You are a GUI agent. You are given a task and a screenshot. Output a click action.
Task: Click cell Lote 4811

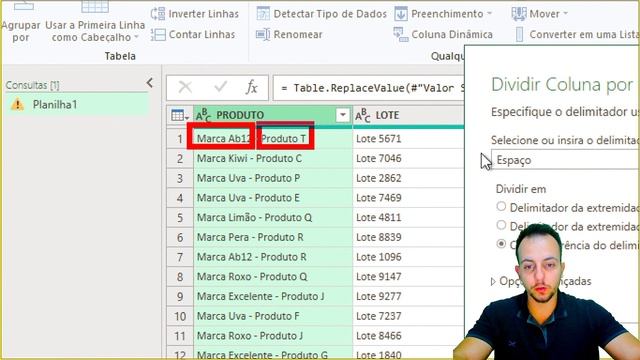pyautogui.click(x=408, y=218)
